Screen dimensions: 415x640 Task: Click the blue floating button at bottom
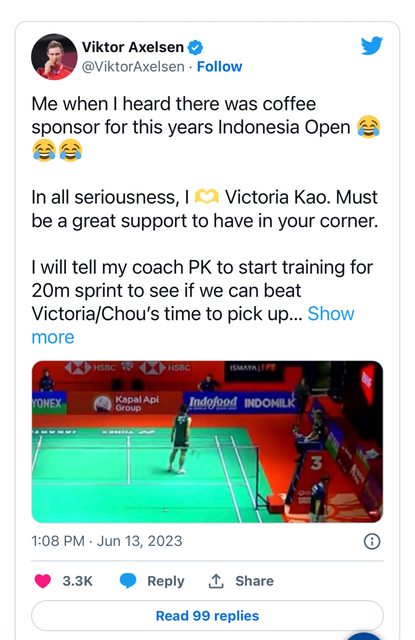(x=364, y=636)
